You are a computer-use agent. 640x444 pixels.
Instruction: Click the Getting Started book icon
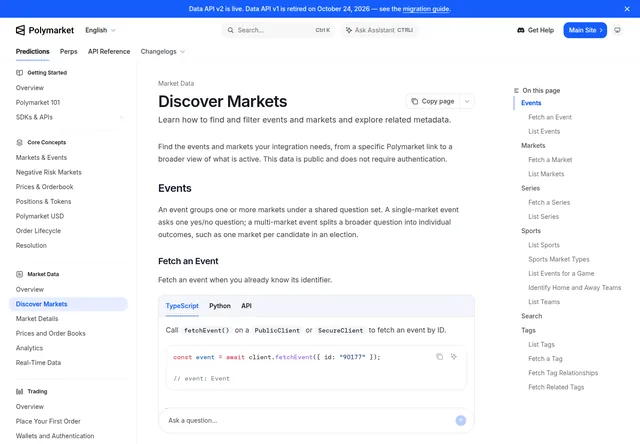coord(19,73)
